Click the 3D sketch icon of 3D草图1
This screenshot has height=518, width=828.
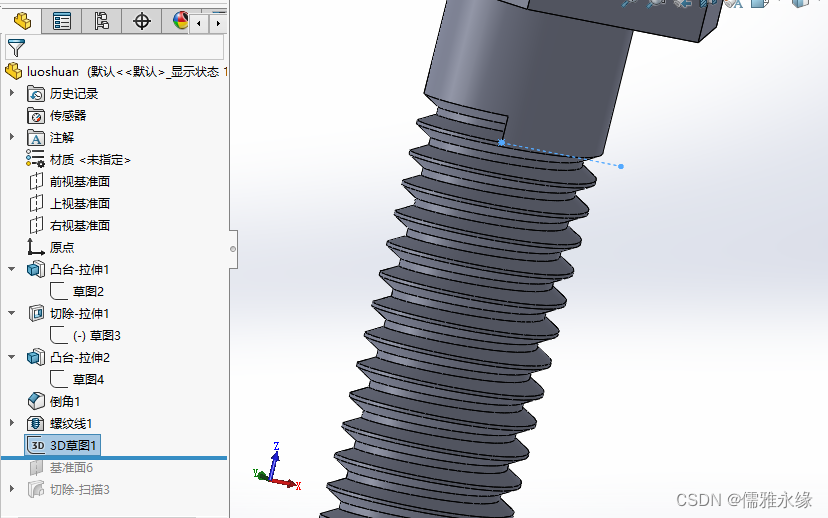tap(37, 446)
